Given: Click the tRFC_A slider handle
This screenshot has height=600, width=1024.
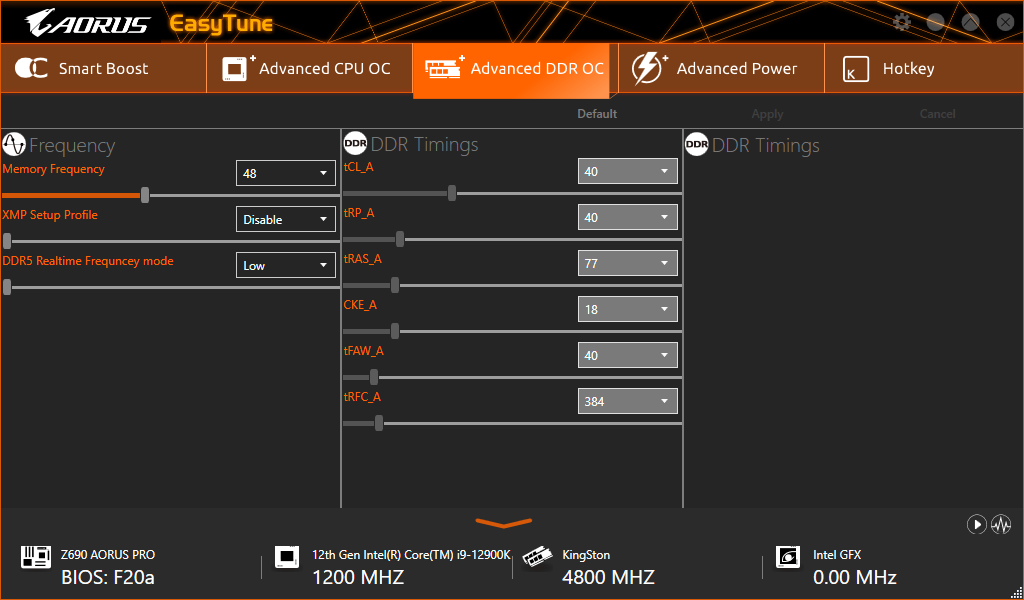Looking at the screenshot, I should [379, 423].
